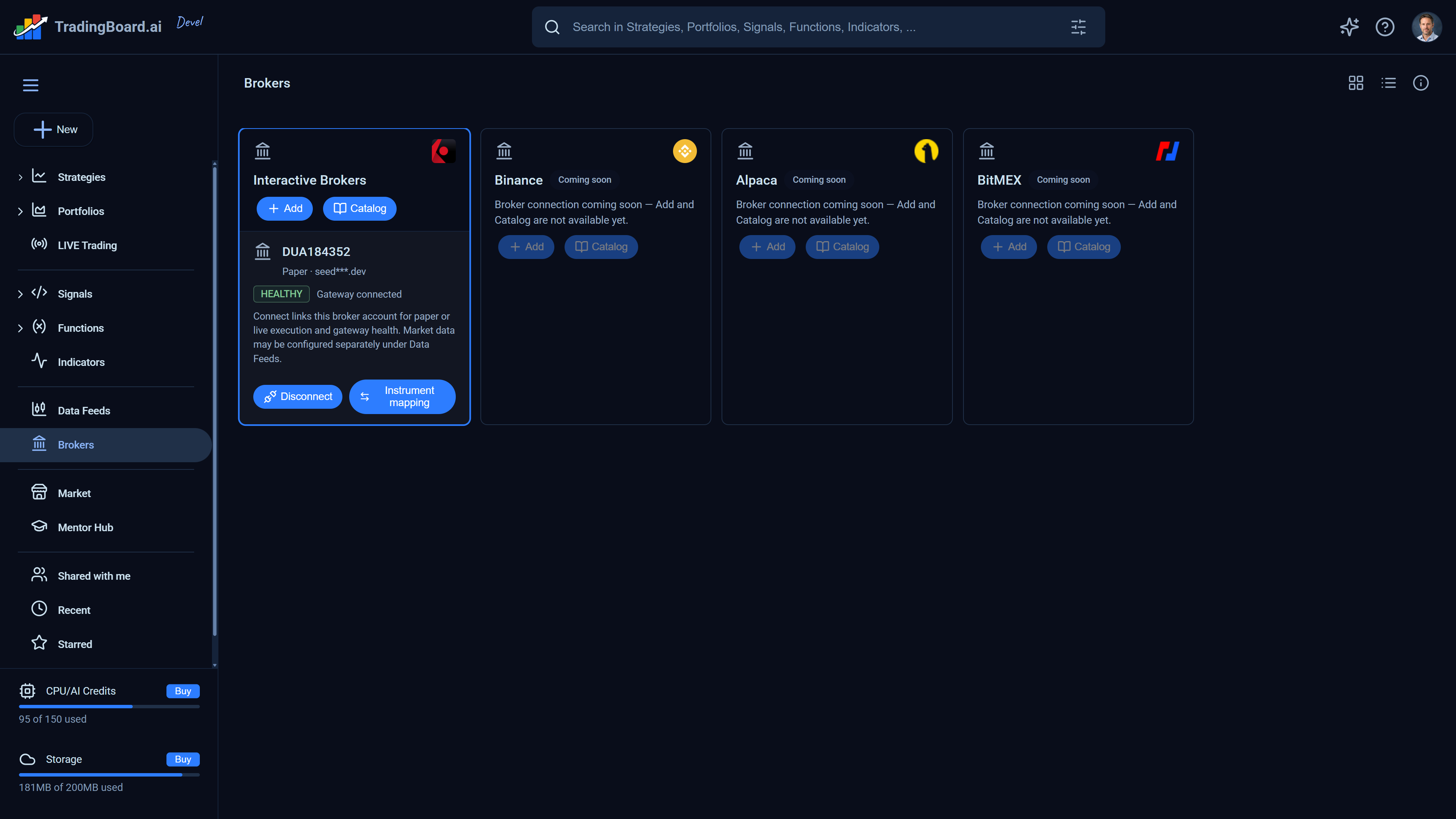Click the Alpaca llama logo
Viewport: 1456px width, 819px height.
click(926, 151)
